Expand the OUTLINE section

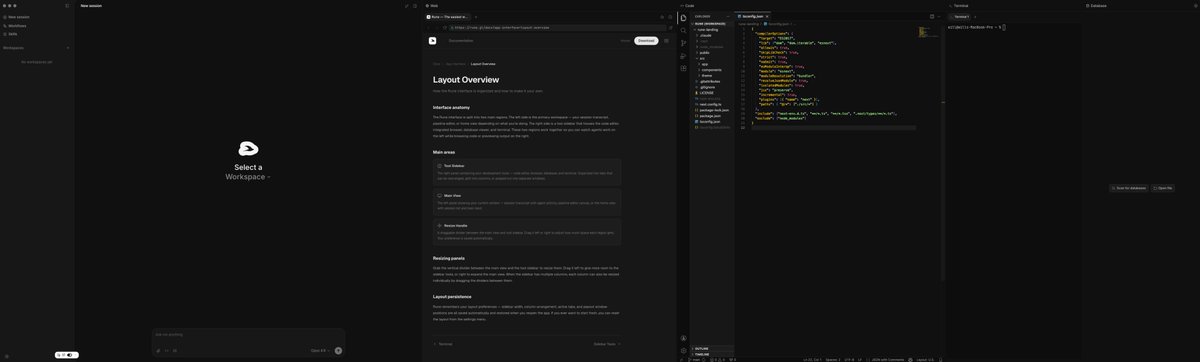click(x=713, y=348)
